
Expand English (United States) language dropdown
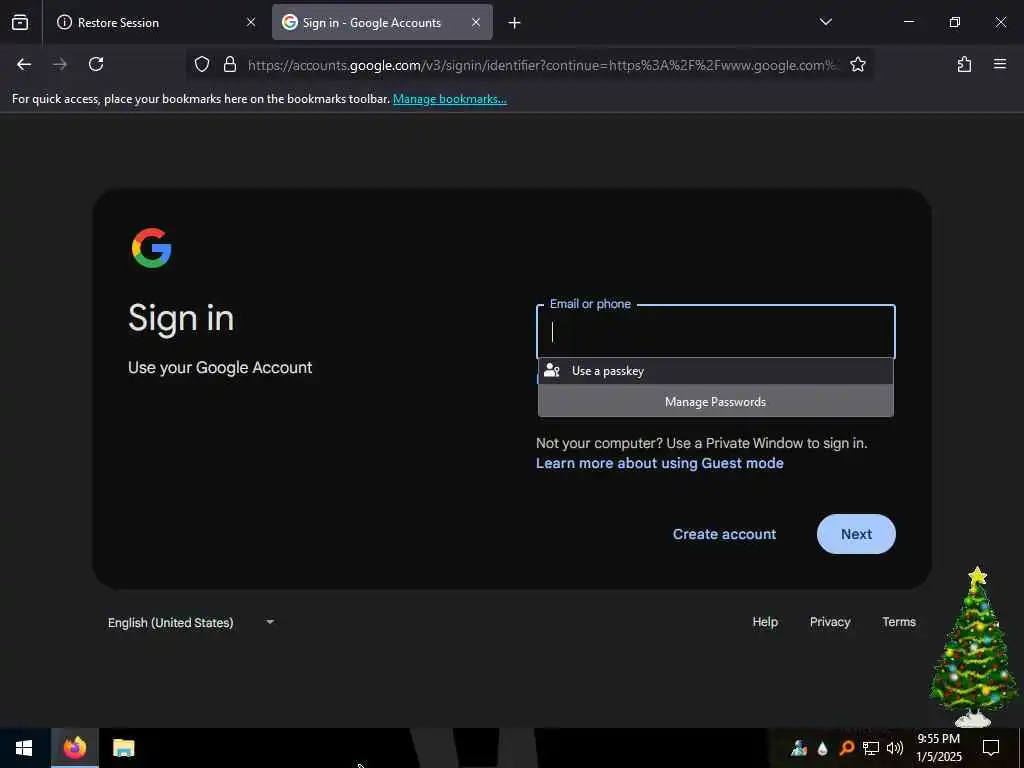tap(191, 622)
